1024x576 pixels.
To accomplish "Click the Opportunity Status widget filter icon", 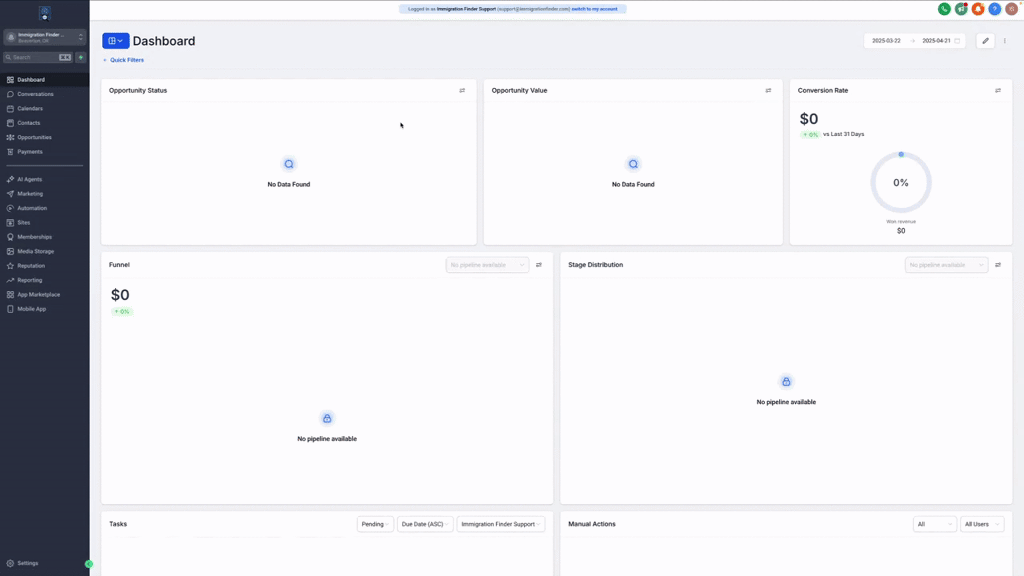I will pyautogui.click(x=462, y=91).
